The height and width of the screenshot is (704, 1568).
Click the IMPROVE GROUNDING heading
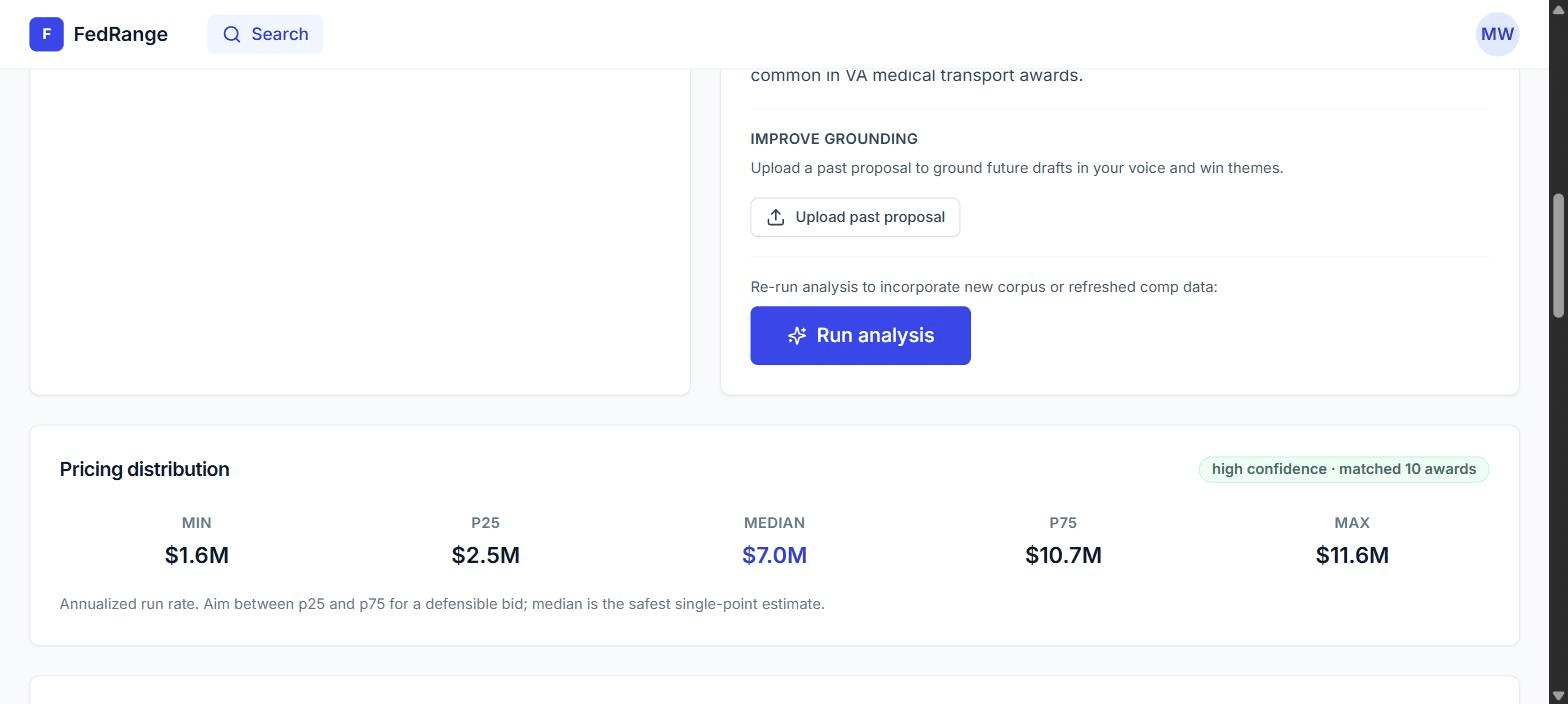pyautogui.click(x=834, y=139)
